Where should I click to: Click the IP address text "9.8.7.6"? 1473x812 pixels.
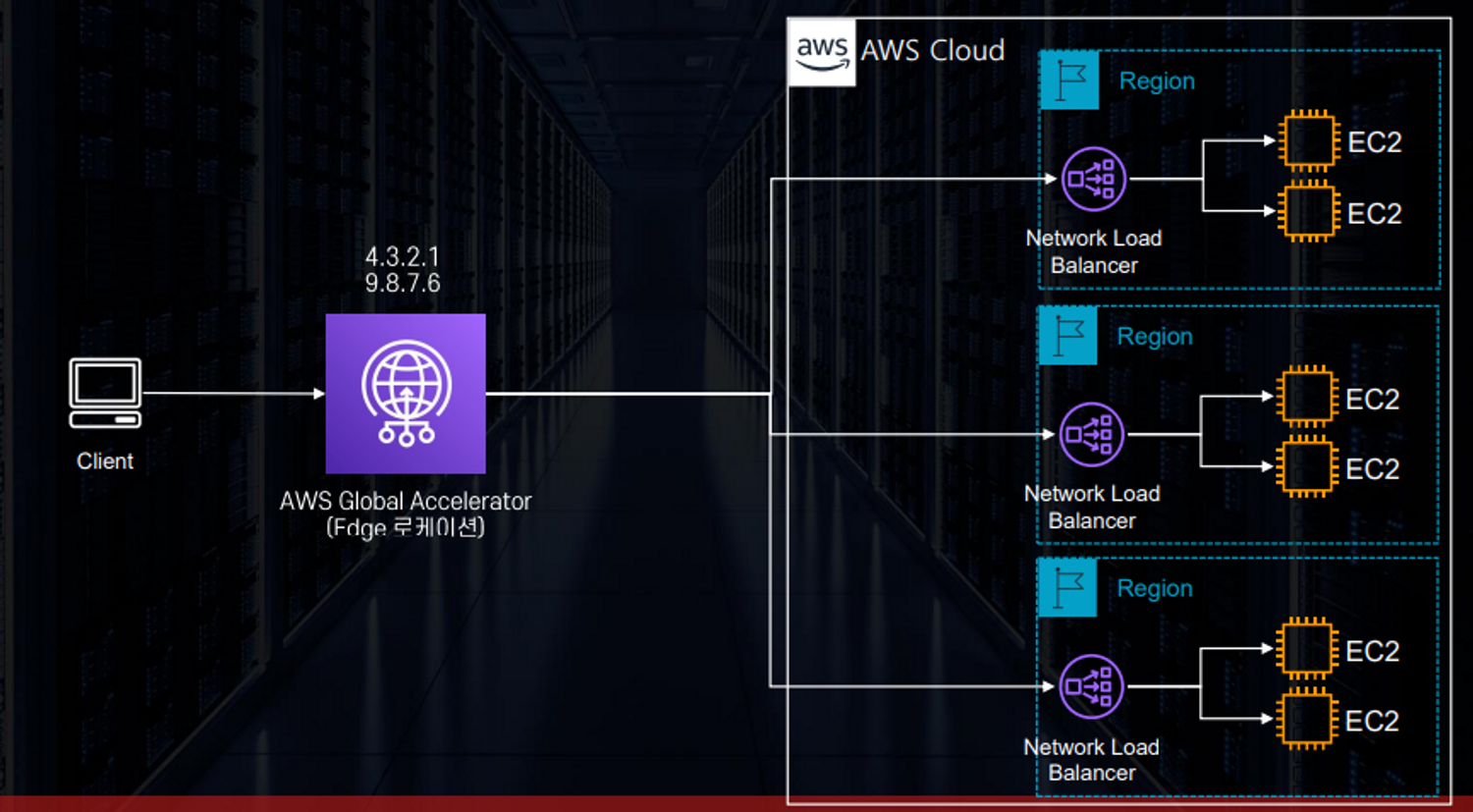(x=403, y=283)
